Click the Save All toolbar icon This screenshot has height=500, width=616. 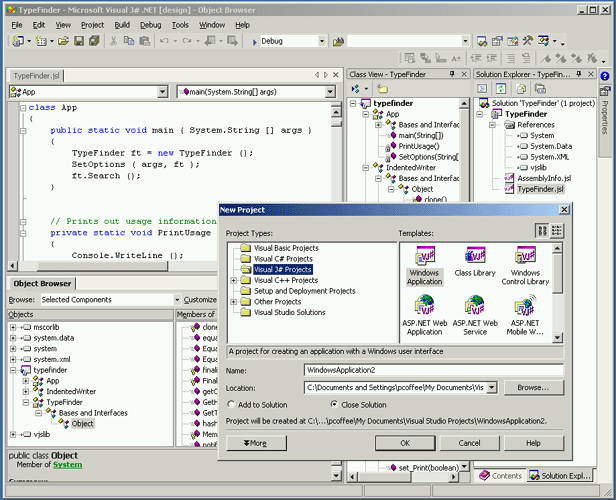pos(94,41)
